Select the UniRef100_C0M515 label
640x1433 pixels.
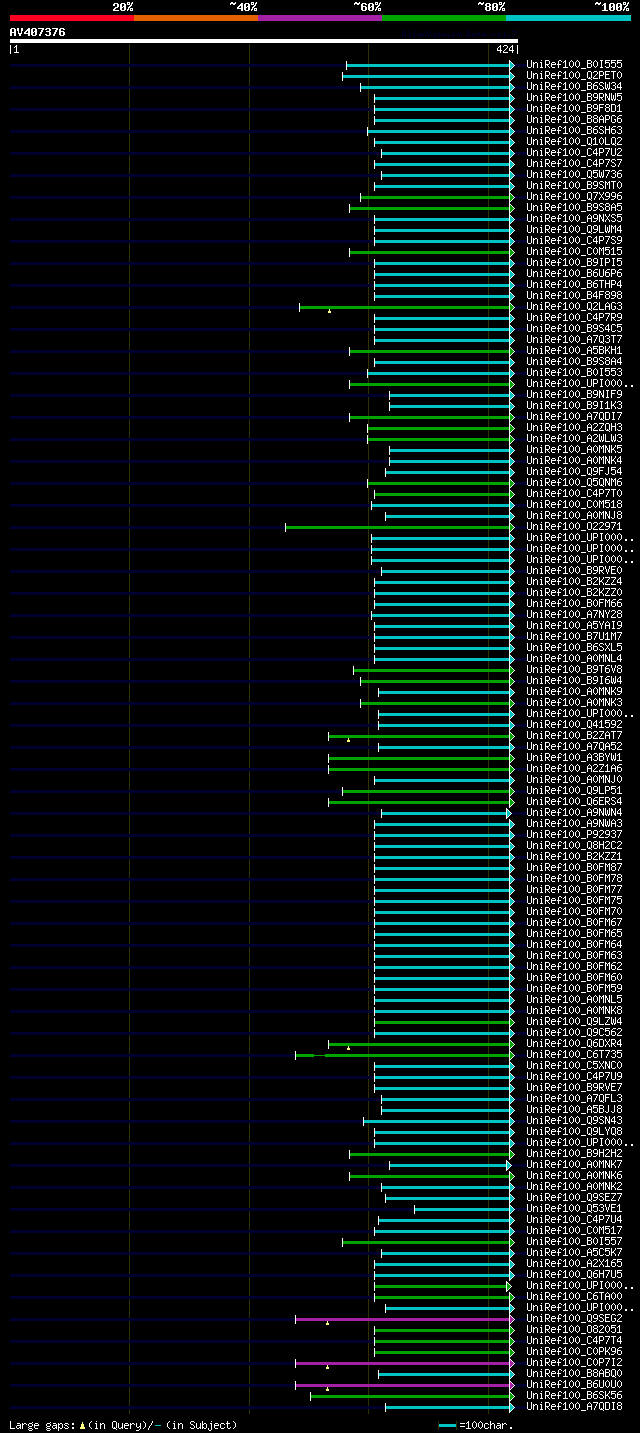click(x=574, y=251)
